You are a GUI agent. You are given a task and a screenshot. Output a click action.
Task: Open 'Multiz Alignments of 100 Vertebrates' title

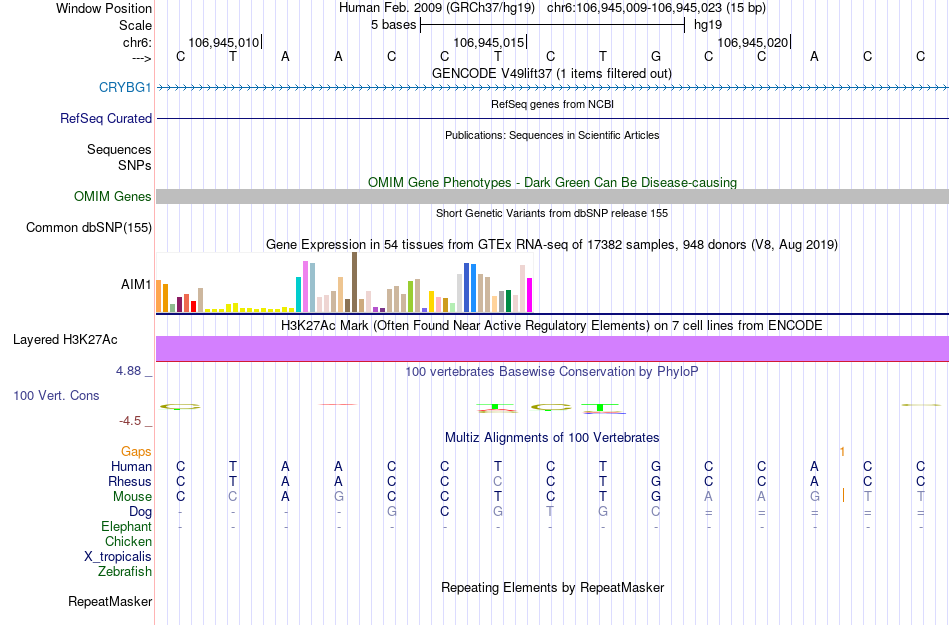click(552, 437)
